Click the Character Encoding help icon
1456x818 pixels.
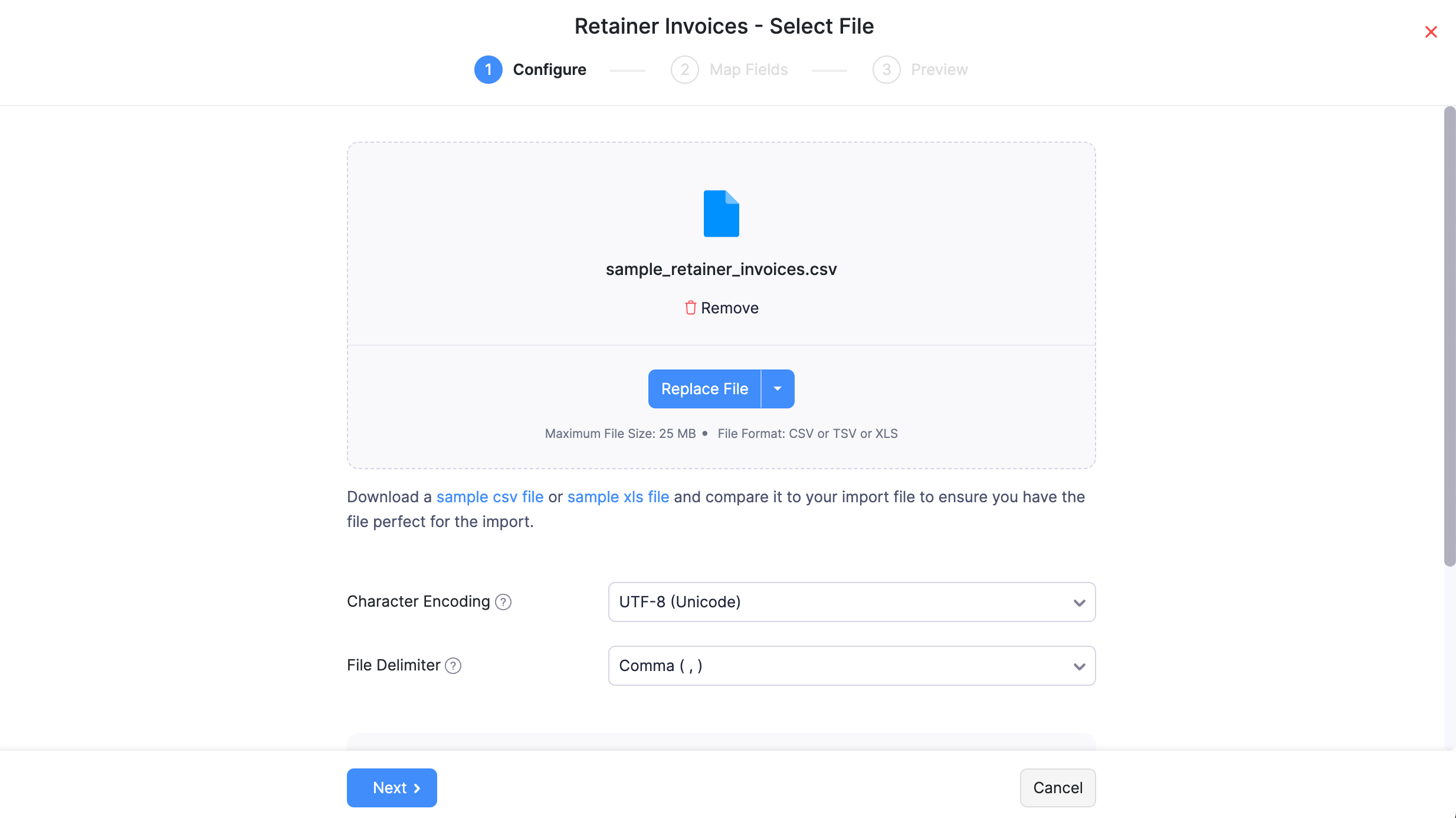click(x=503, y=602)
